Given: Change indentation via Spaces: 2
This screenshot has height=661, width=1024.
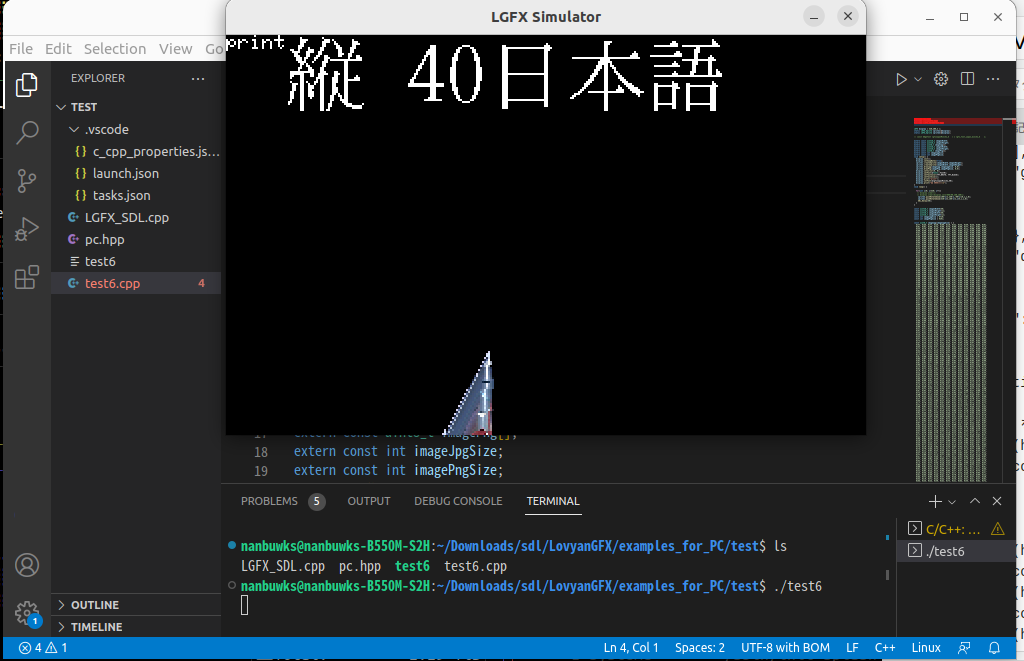Looking at the screenshot, I should pos(700,648).
